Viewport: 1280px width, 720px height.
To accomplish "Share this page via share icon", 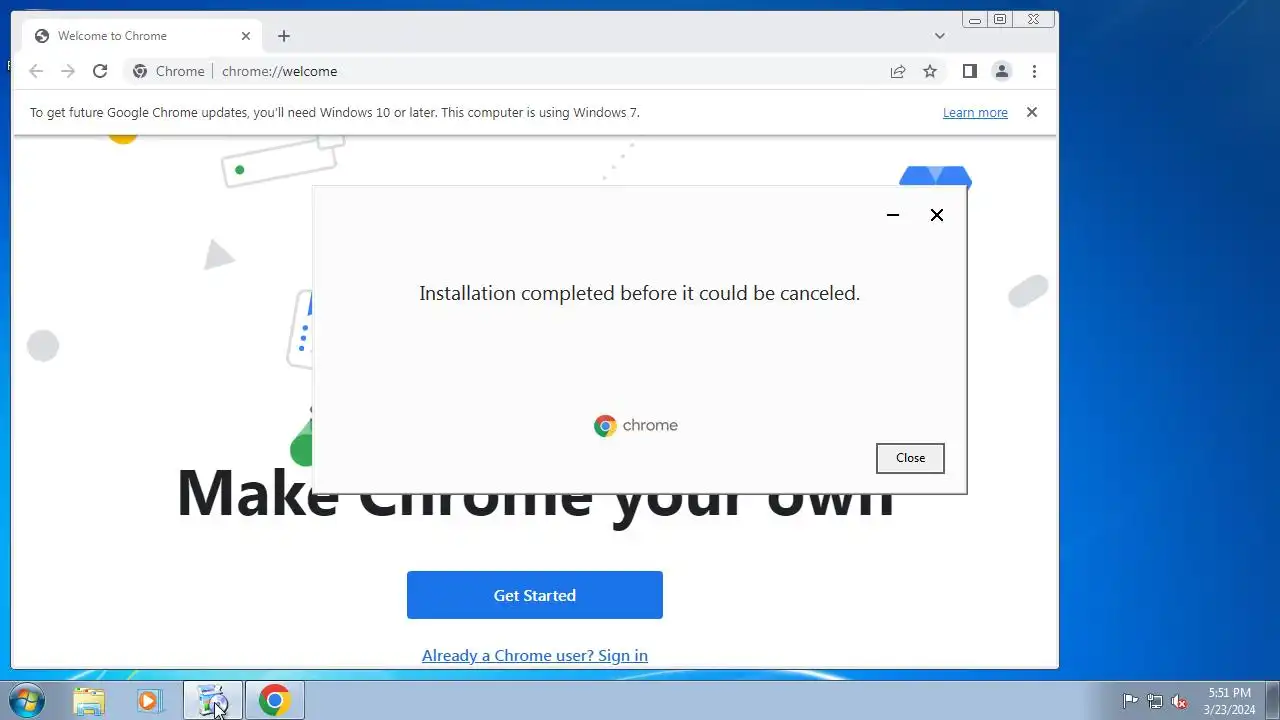I will [898, 71].
